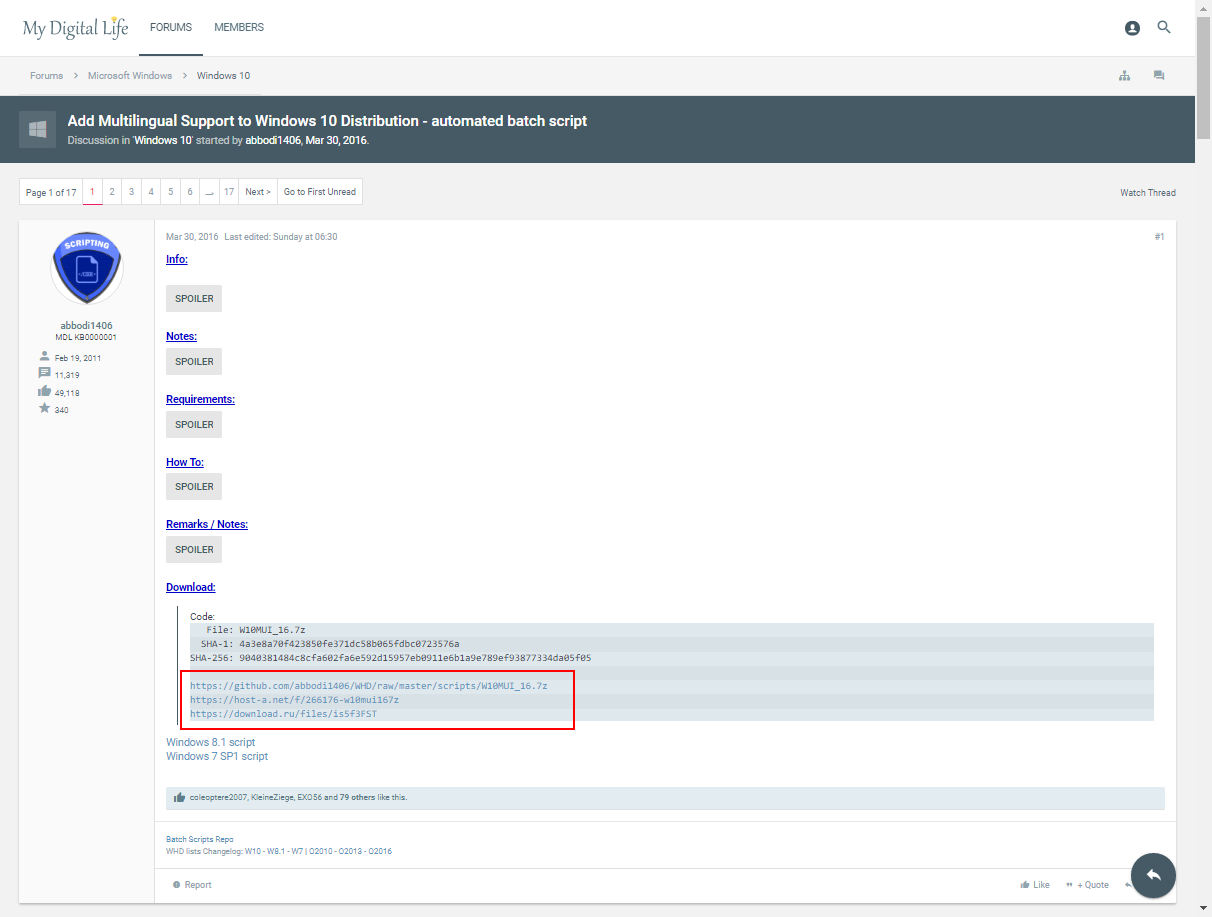The height and width of the screenshot is (917, 1212).
Task: Click the SHA-256 hash line
Action: click(x=390, y=658)
